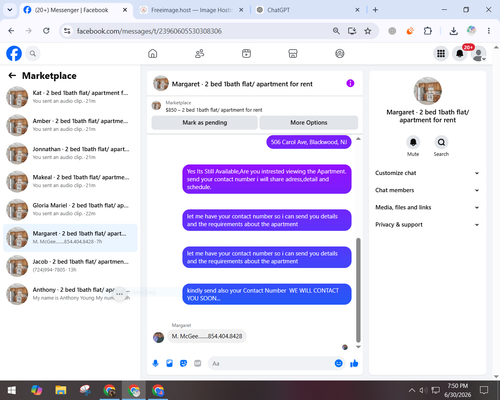This screenshot has width=500, height=400.
Task: Click the 'M. McGee......854.404.8428' message bubble
Action: (207, 336)
